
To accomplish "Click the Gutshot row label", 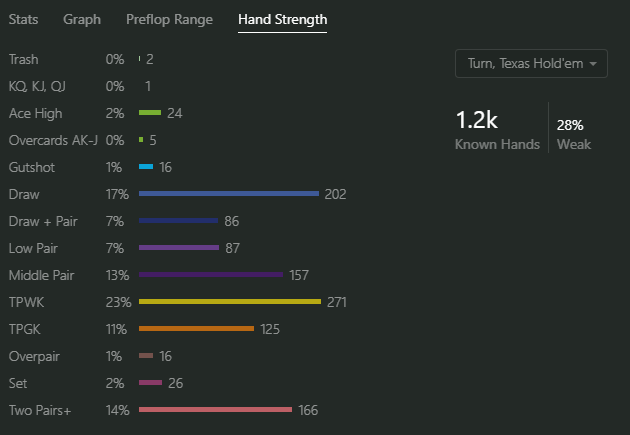I will tap(30, 167).
